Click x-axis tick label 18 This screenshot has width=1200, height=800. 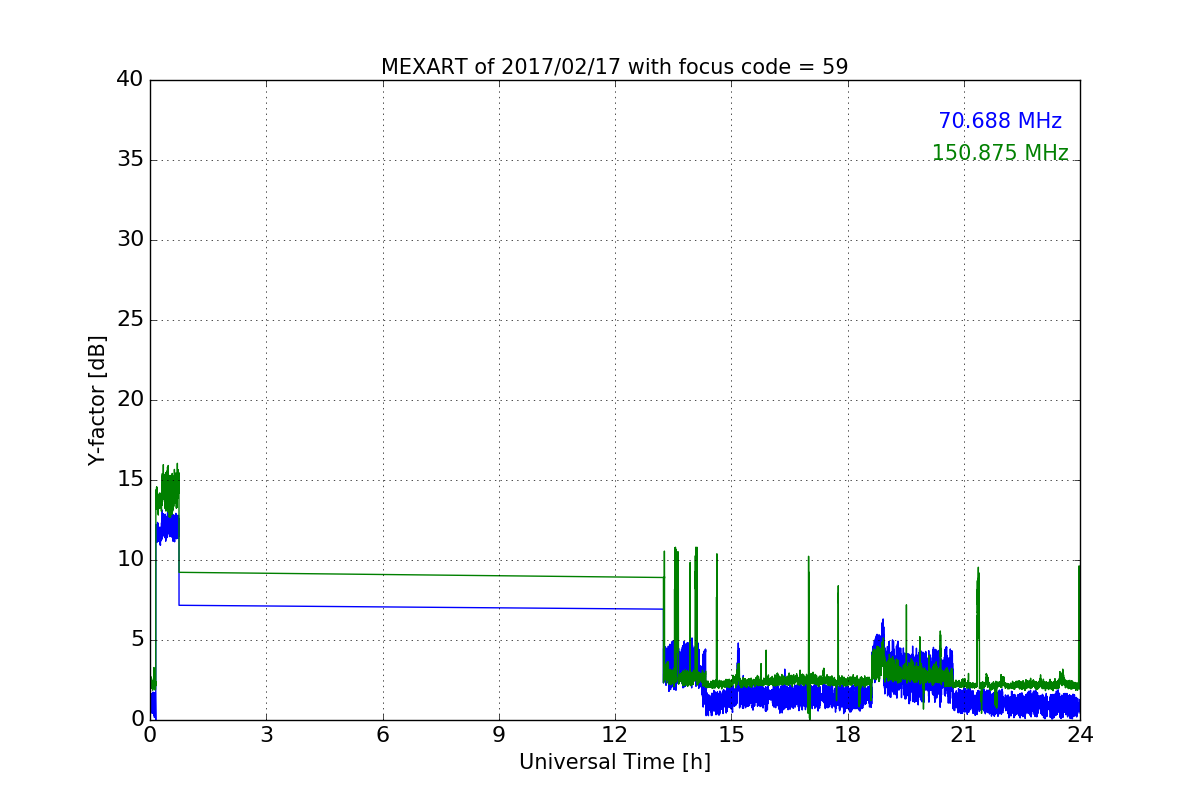(x=848, y=734)
